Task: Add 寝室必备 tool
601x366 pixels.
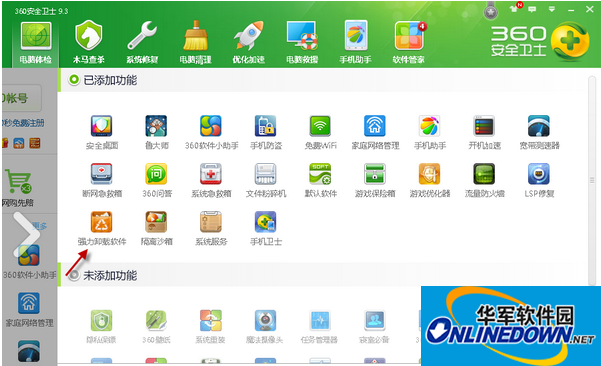Action: click(374, 326)
